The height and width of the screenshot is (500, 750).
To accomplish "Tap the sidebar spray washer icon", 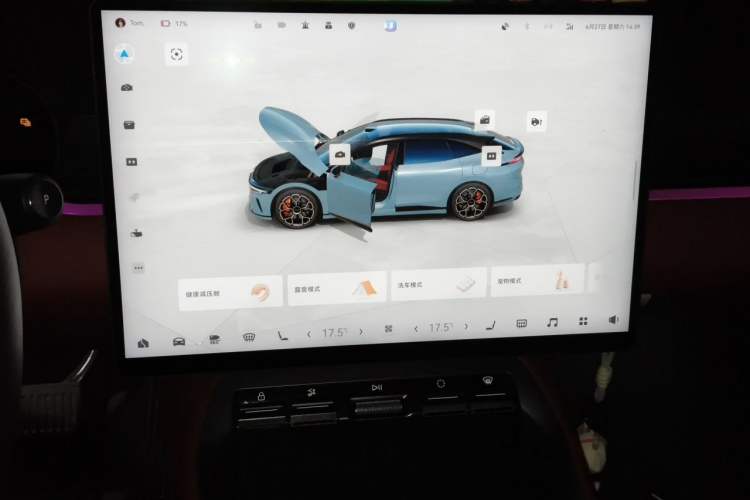I will pos(136,233).
